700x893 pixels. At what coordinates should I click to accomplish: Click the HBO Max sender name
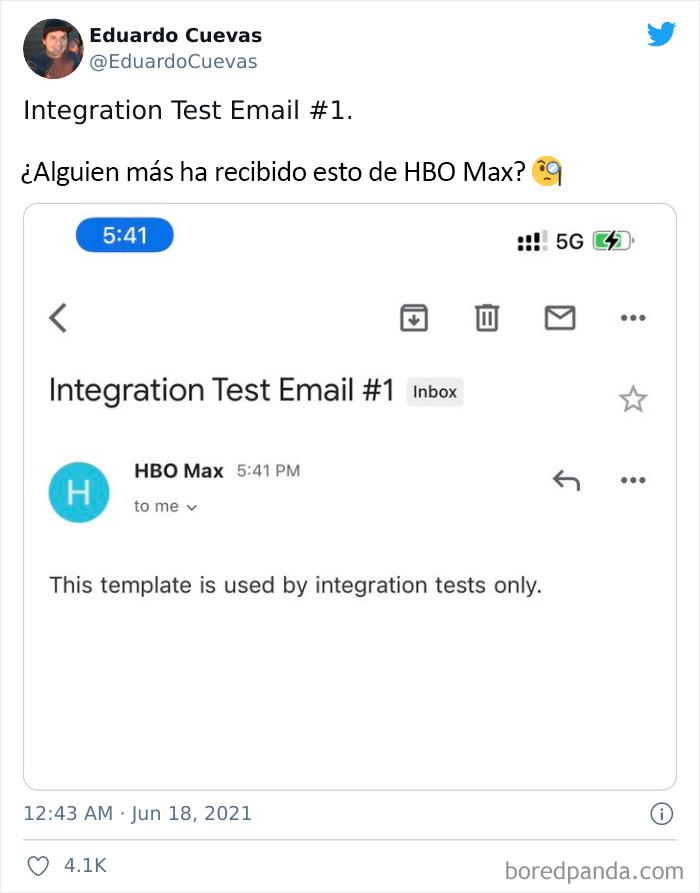pos(179,471)
